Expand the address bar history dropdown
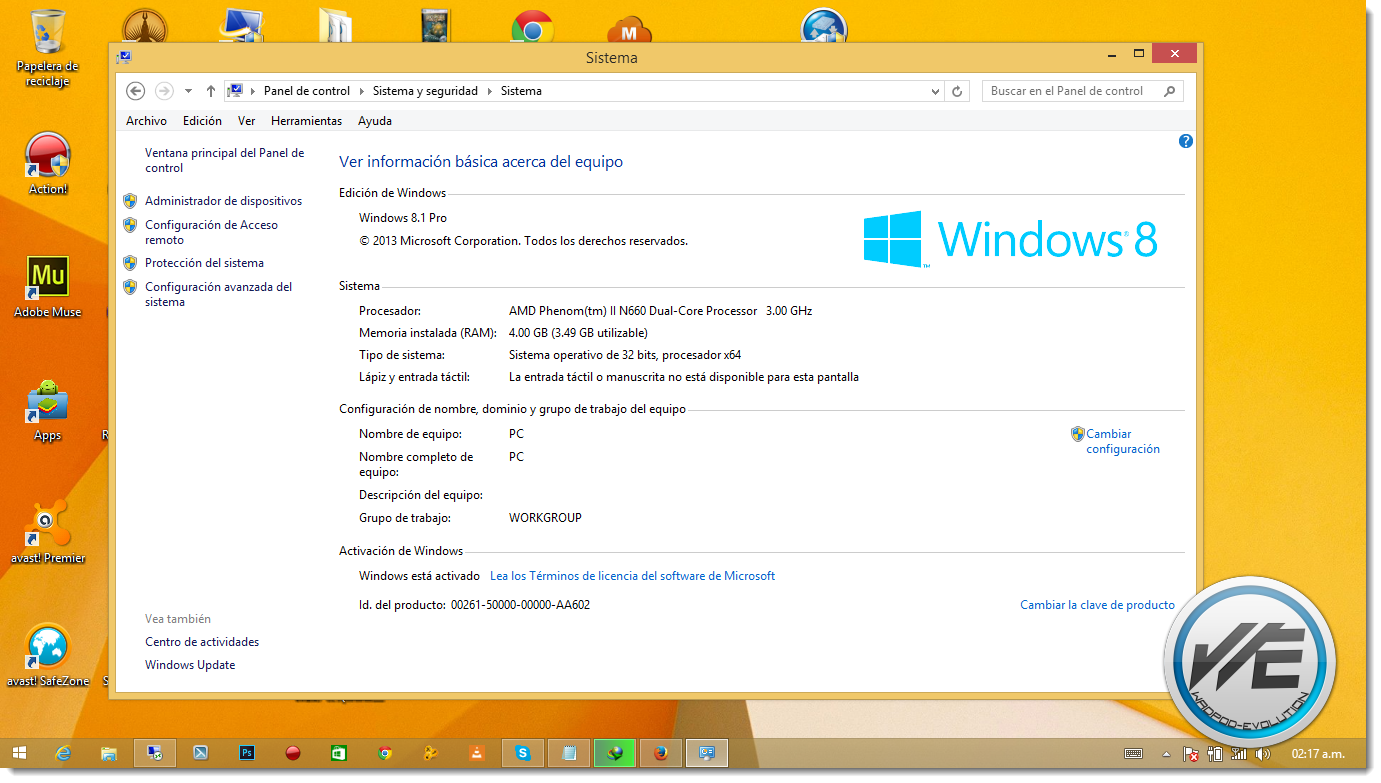 (x=935, y=91)
